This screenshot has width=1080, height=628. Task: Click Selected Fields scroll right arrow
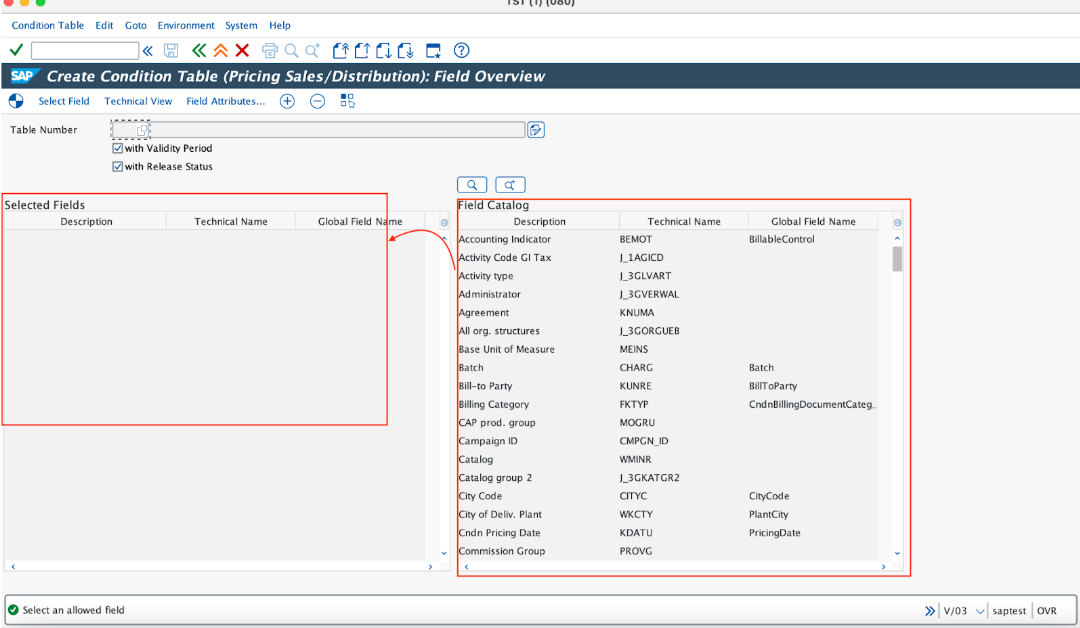point(430,567)
